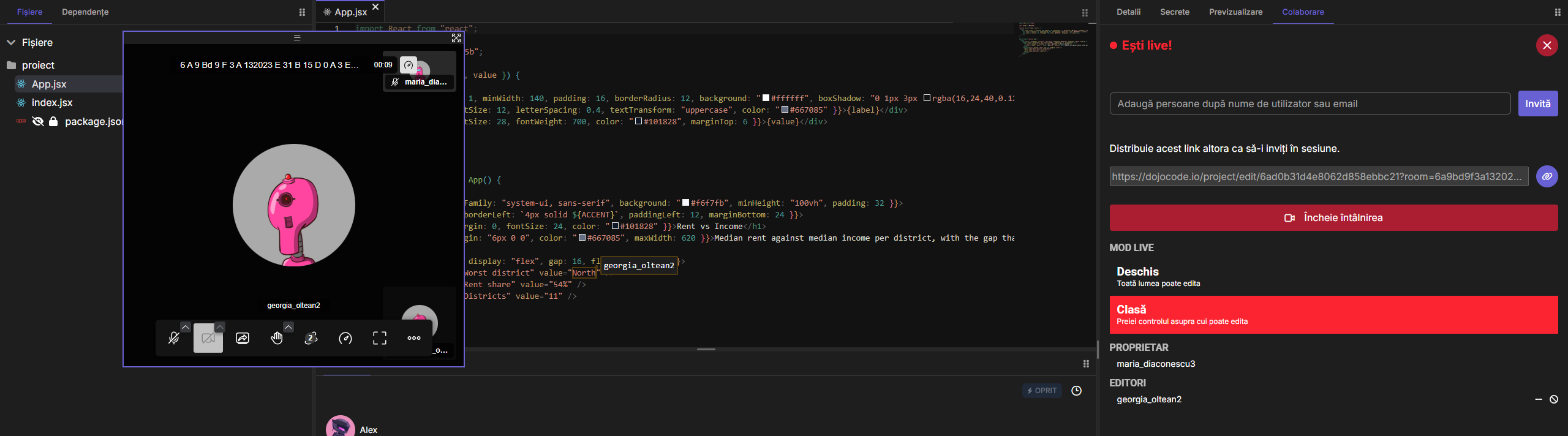Select the session share link field

[1319, 176]
